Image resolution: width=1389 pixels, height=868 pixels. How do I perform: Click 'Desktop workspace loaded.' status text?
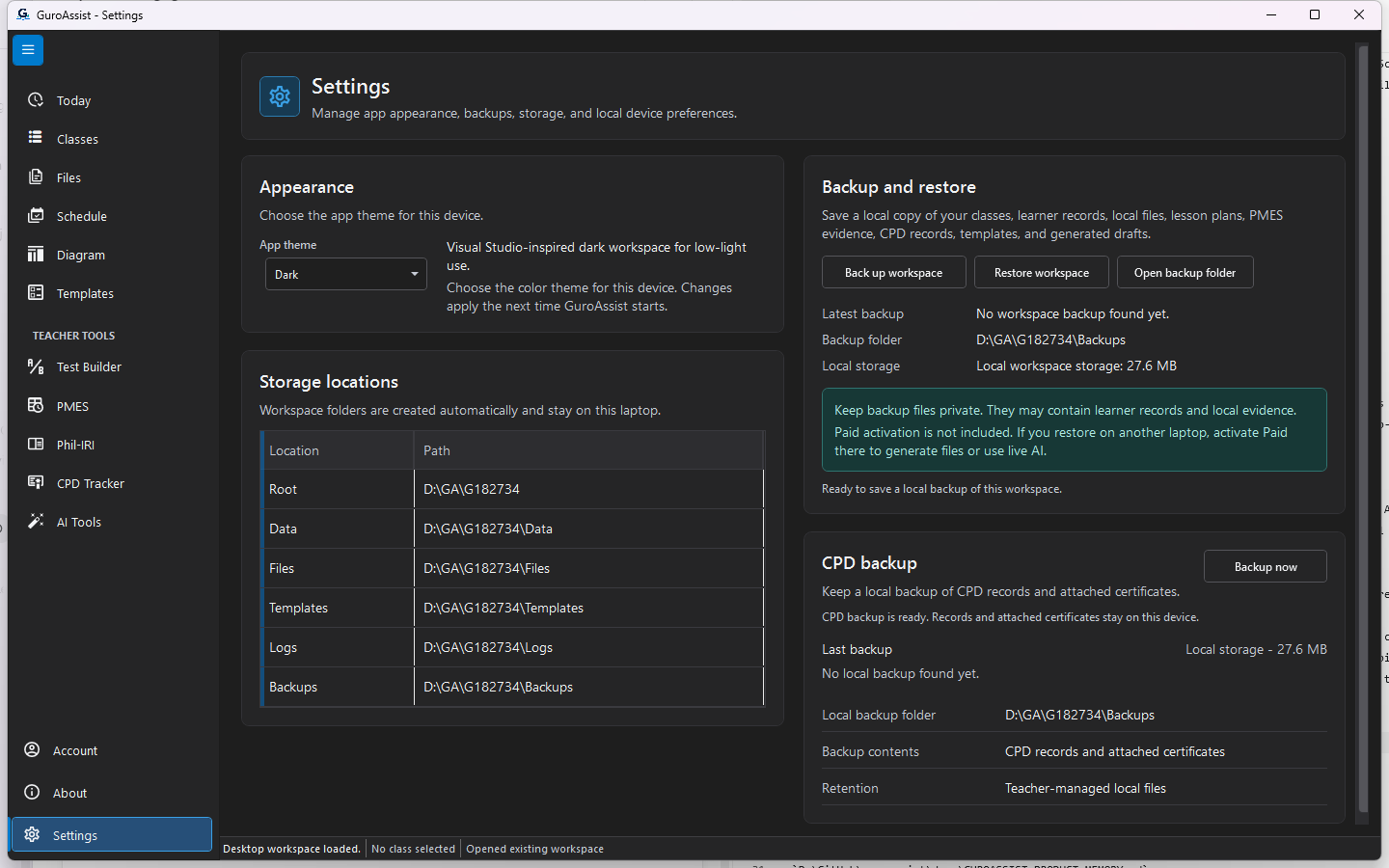[x=291, y=849]
